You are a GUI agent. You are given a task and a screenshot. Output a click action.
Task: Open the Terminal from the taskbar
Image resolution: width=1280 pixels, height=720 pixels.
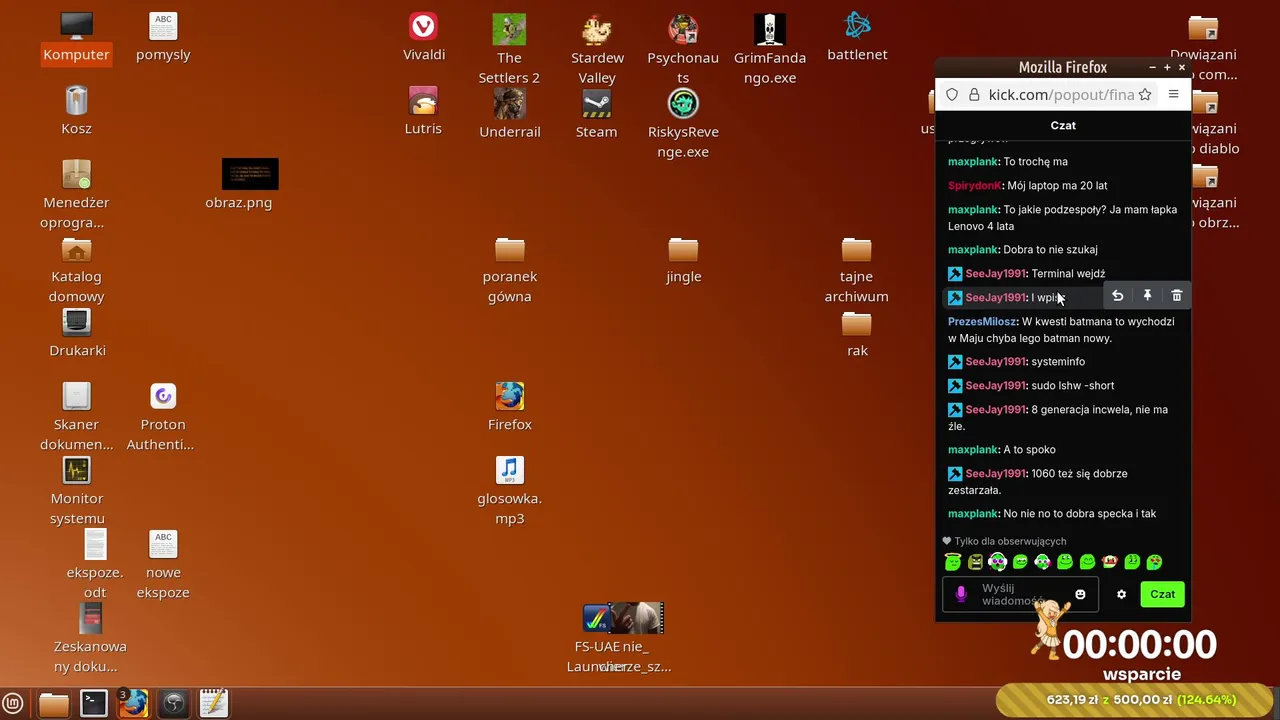coord(94,704)
